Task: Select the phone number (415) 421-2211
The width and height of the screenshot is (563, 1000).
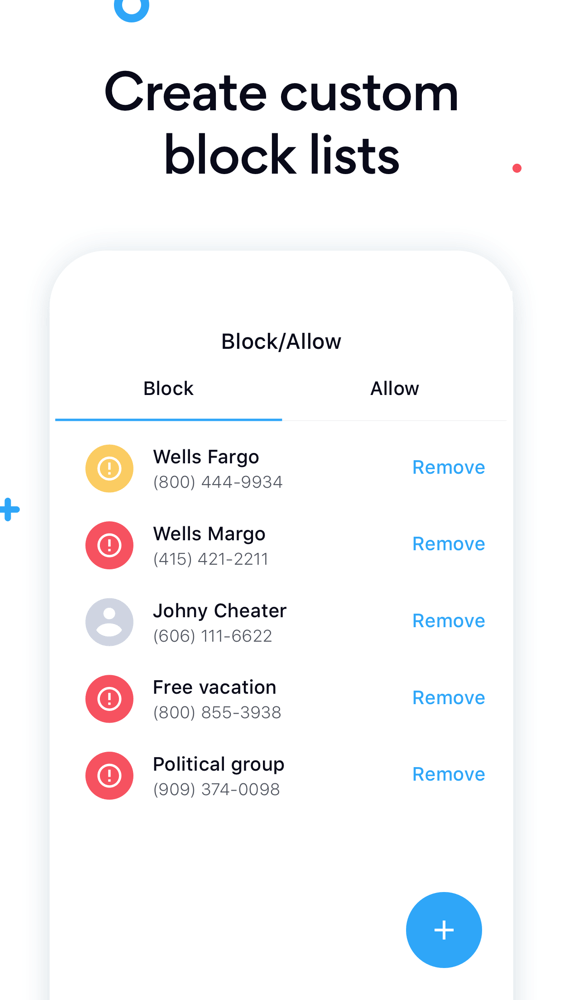Action: (x=210, y=559)
